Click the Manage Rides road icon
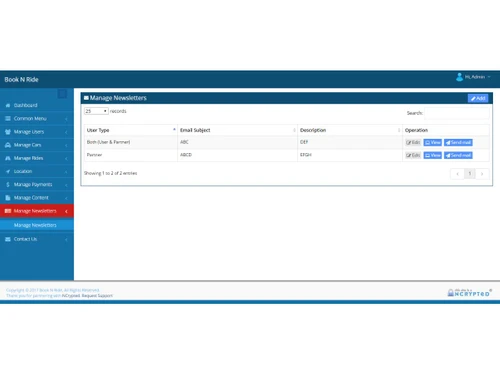 pyautogui.click(x=8, y=158)
